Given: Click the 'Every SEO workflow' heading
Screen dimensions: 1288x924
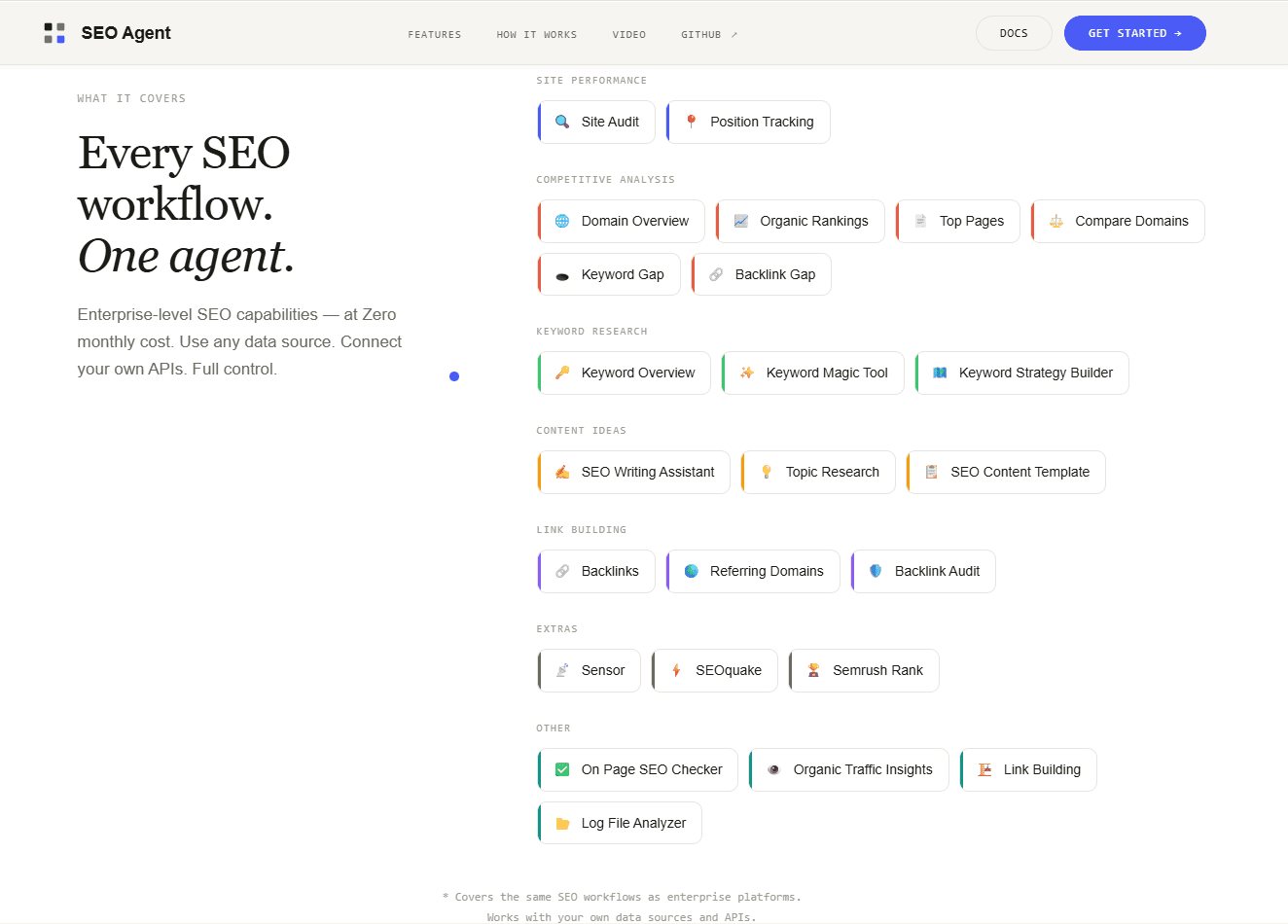Looking at the screenshot, I should tap(186, 204).
